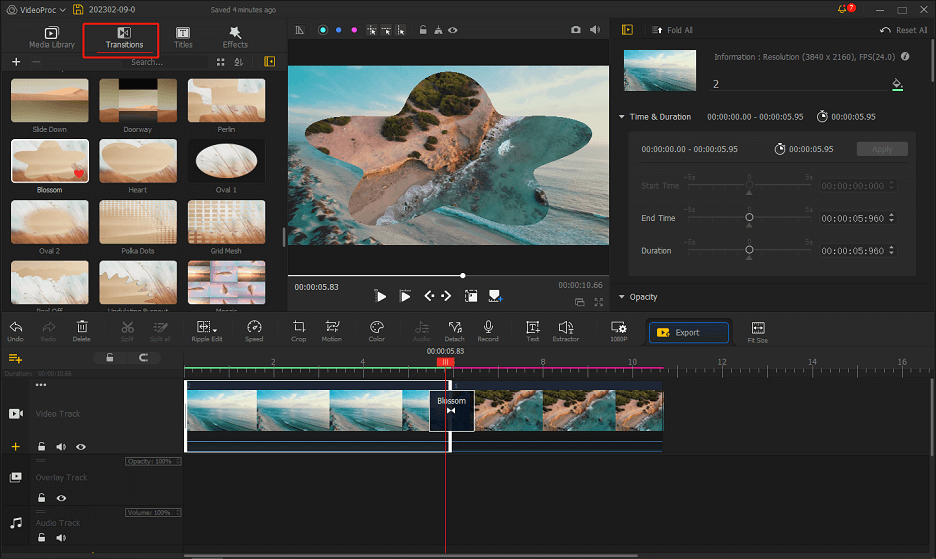The width and height of the screenshot is (936, 559).
Task: Open the Speed tool
Action: pyautogui.click(x=254, y=331)
